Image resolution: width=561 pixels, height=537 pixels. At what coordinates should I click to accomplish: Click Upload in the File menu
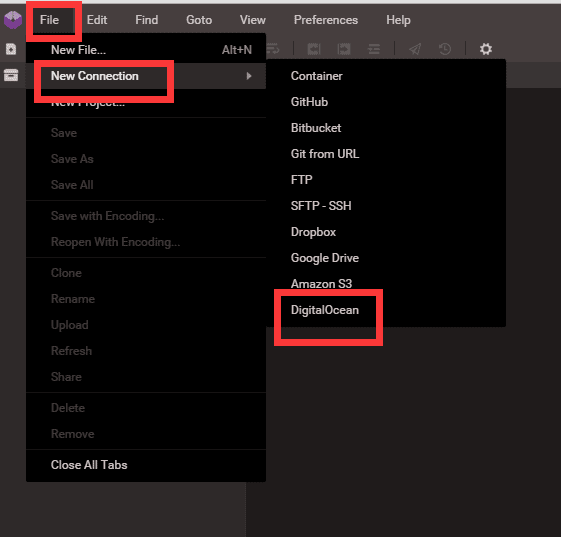tap(146, 325)
